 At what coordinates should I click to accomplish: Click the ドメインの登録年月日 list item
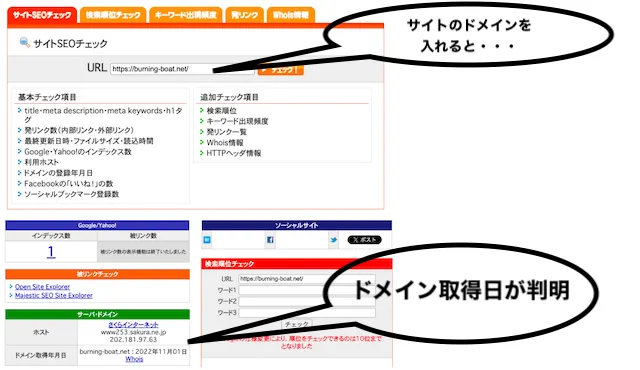[x=58, y=173]
